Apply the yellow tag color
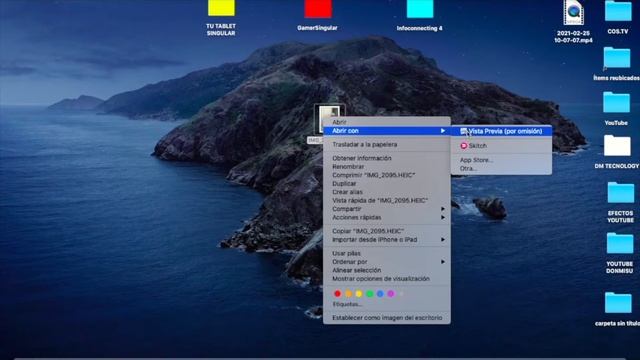The image size is (640, 360). 359,293
